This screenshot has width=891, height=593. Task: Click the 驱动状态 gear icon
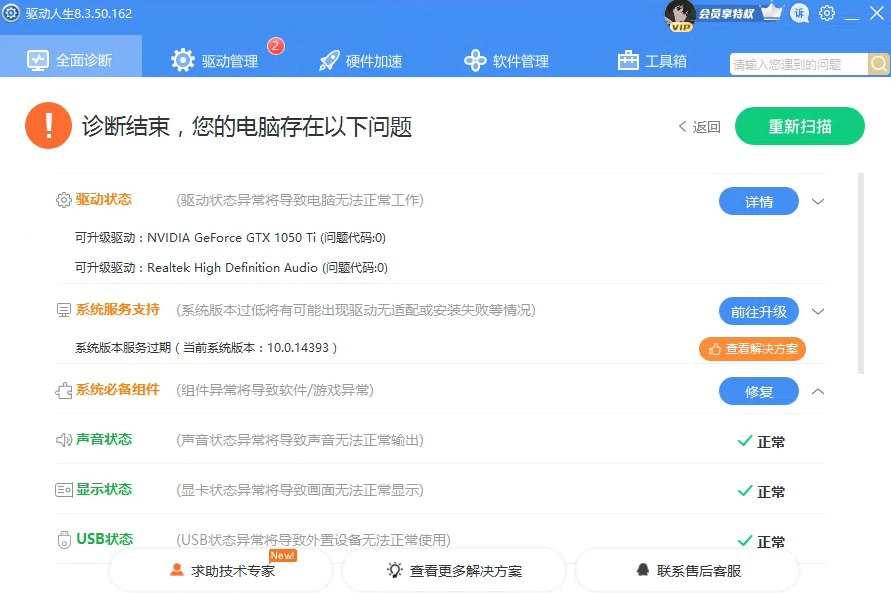tap(63, 200)
